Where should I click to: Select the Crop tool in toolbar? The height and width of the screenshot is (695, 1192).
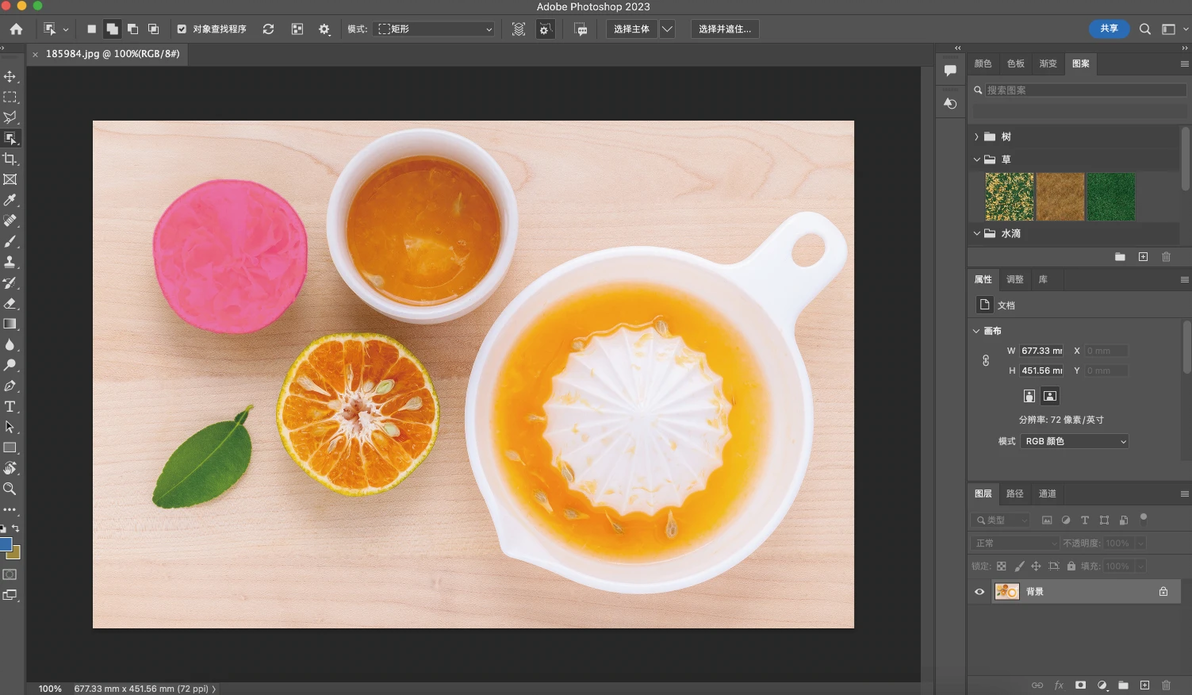[10, 159]
